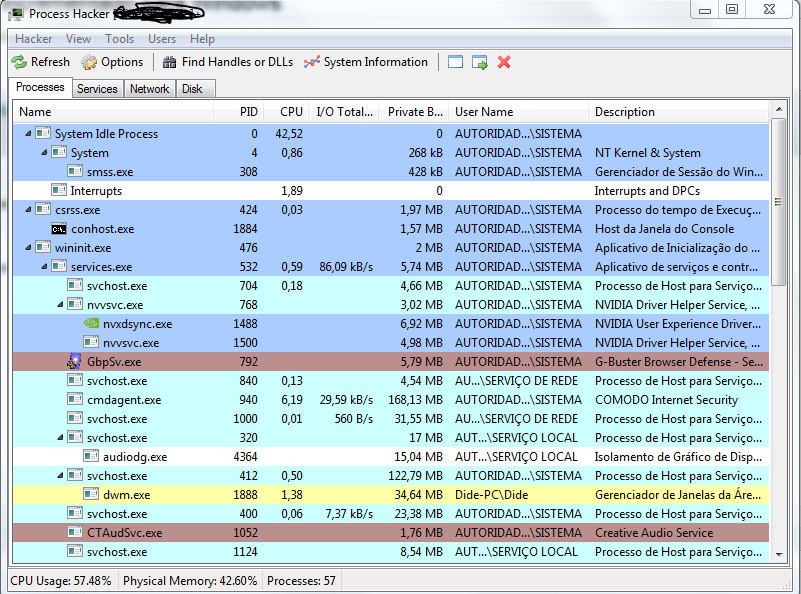
Task: Click the Find Handles or DLLs binoculars icon
Action: (x=169, y=62)
